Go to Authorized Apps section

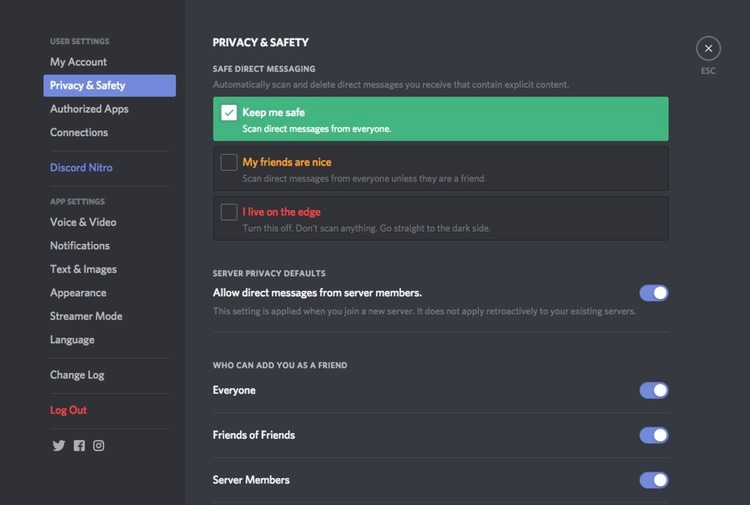pyautogui.click(x=89, y=109)
